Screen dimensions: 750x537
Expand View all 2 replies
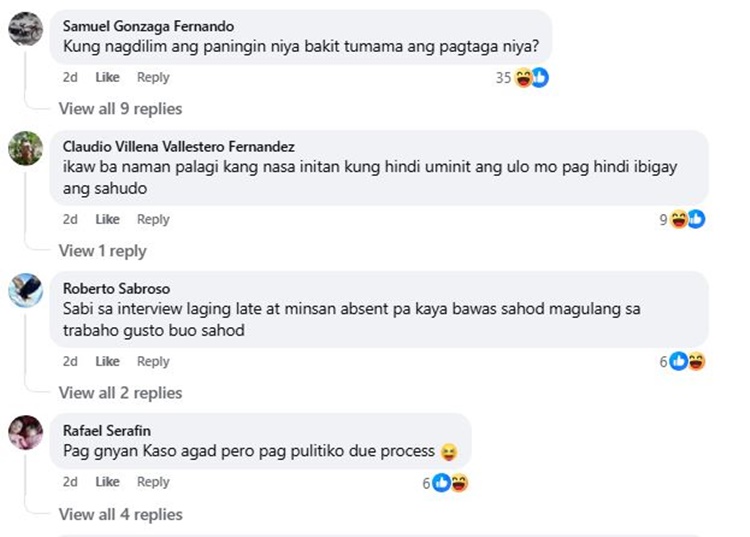pyautogui.click(x=120, y=393)
